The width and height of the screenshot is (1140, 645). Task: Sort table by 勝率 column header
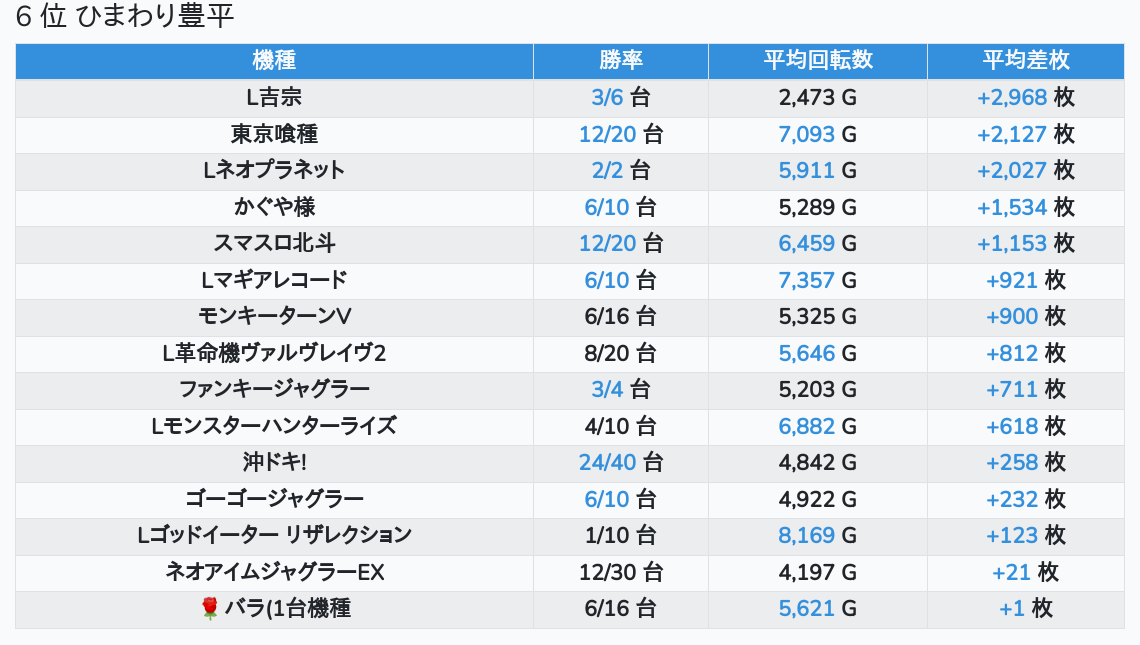tap(621, 60)
